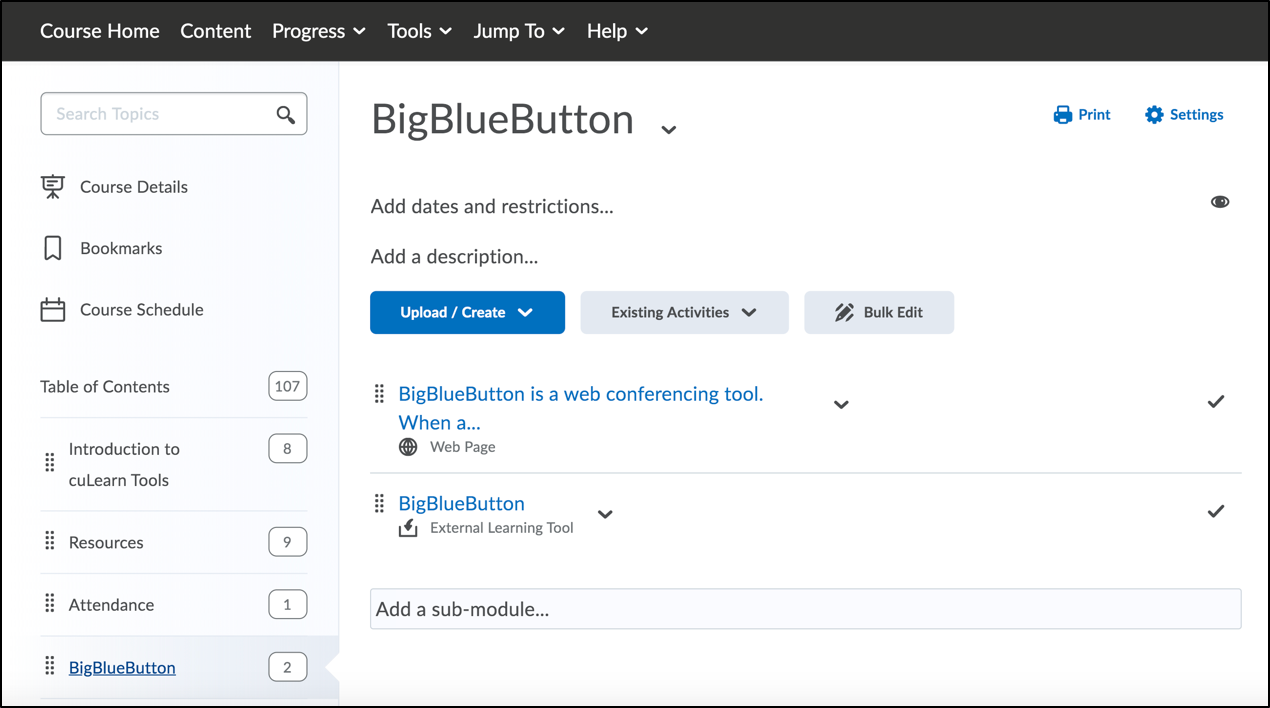The image size is (1270, 708).
Task: Open the Tools menu in navbar
Action: [x=419, y=31]
